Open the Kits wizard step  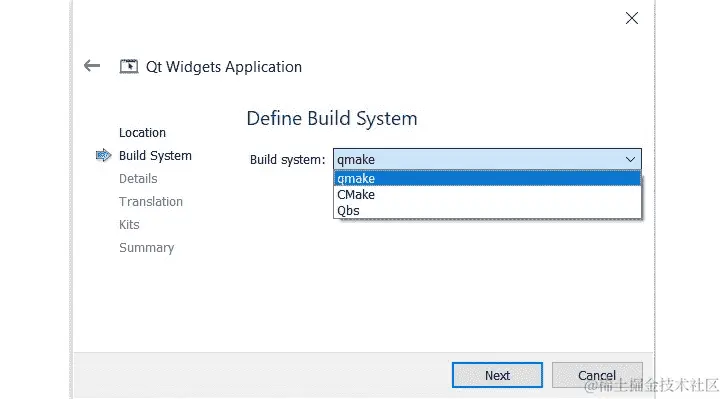pyautogui.click(x=129, y=225)
